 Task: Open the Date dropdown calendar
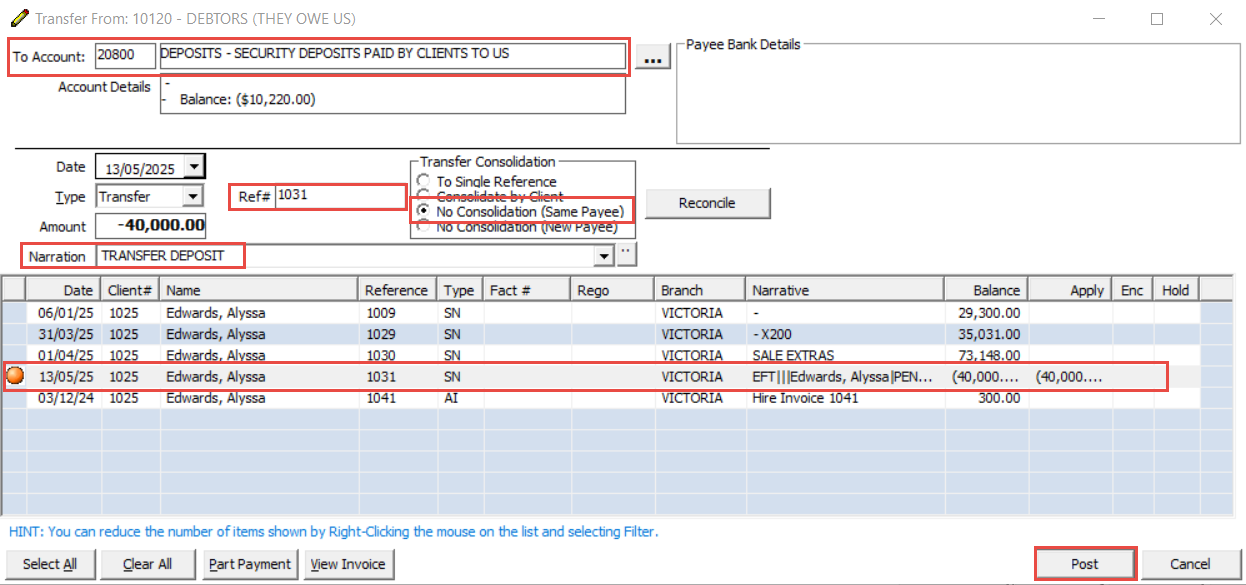coord(194,166)
